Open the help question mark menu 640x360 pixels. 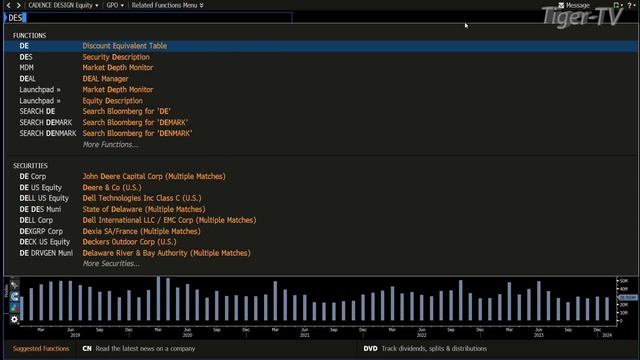coord(630,5)
